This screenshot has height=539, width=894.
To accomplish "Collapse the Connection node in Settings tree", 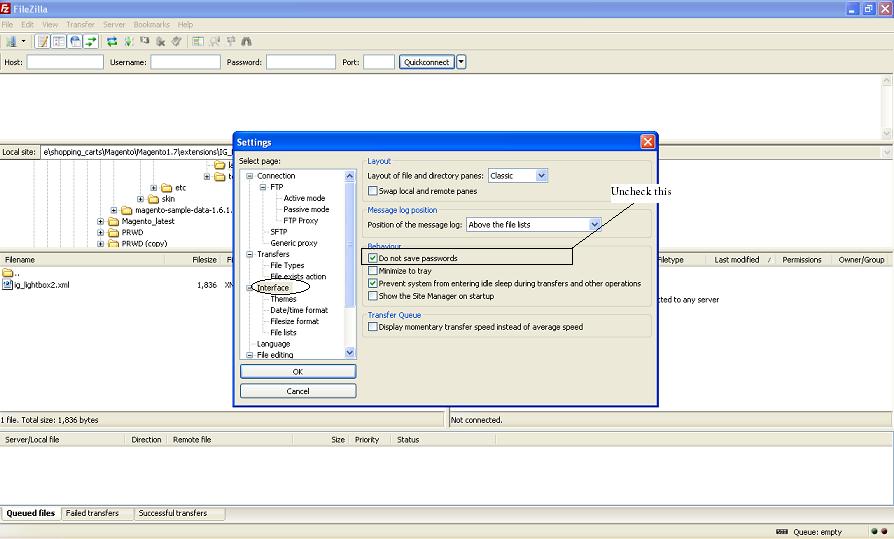I will point(250,176).
